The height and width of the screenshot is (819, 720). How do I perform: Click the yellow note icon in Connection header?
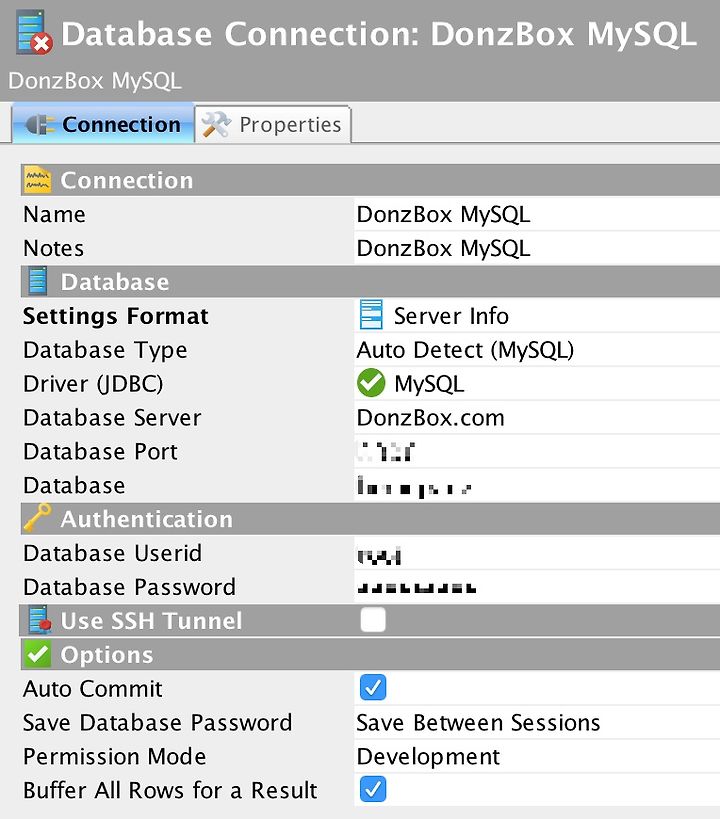point(38,180)
